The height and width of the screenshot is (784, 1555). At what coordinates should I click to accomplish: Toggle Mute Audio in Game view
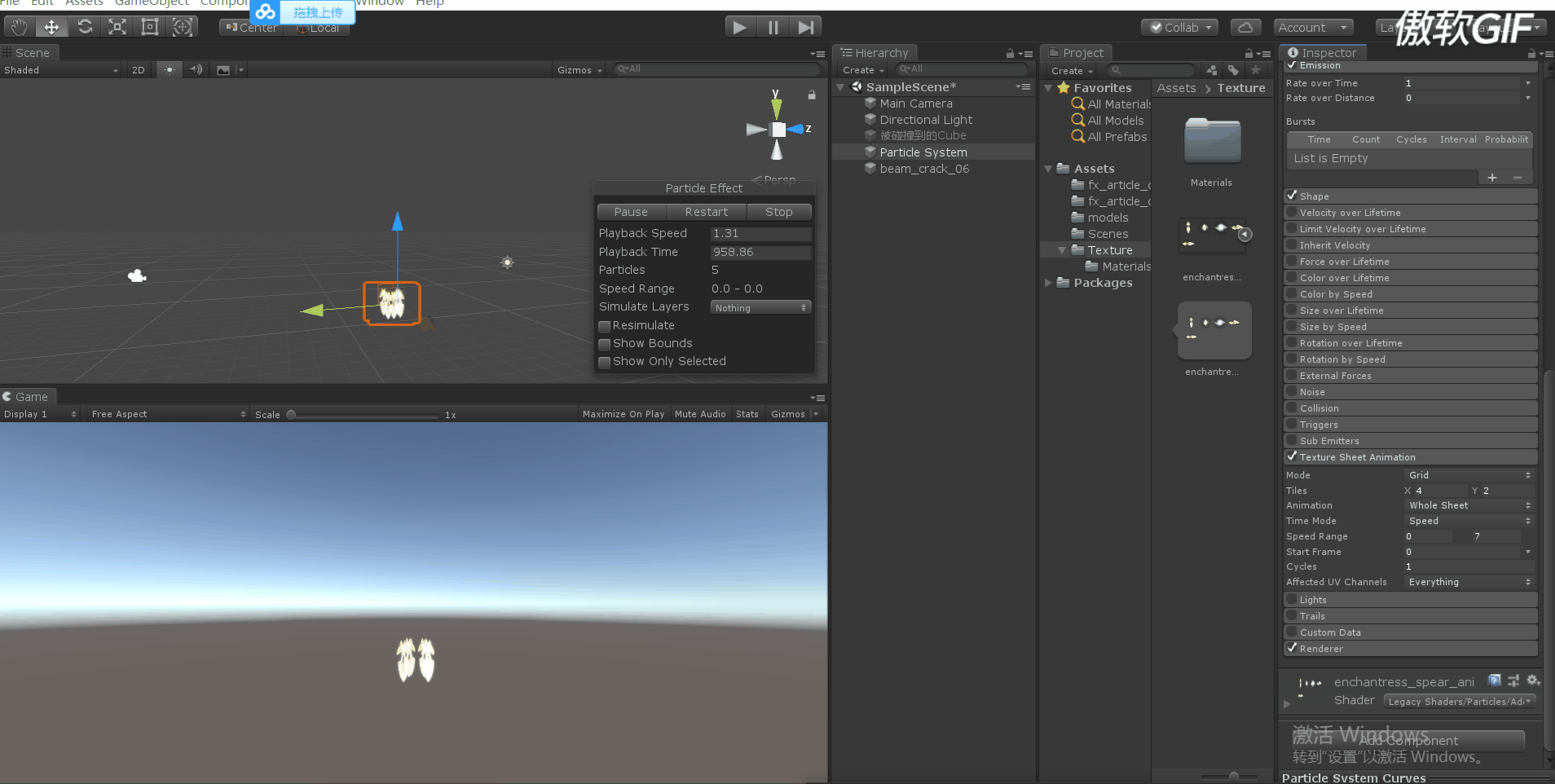(x=700, y=414)
